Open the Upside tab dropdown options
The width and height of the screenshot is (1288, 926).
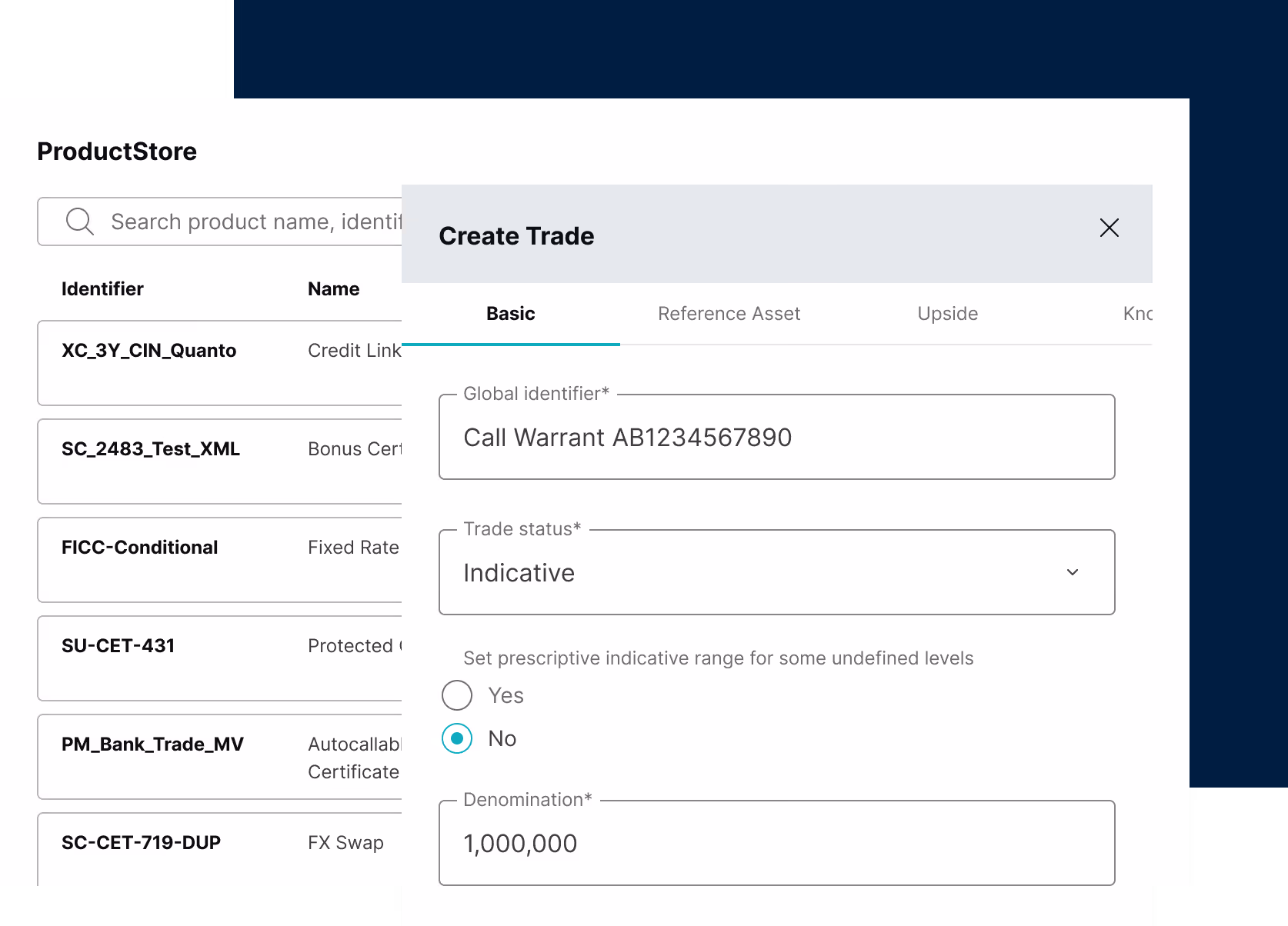(x=947, y=314)
